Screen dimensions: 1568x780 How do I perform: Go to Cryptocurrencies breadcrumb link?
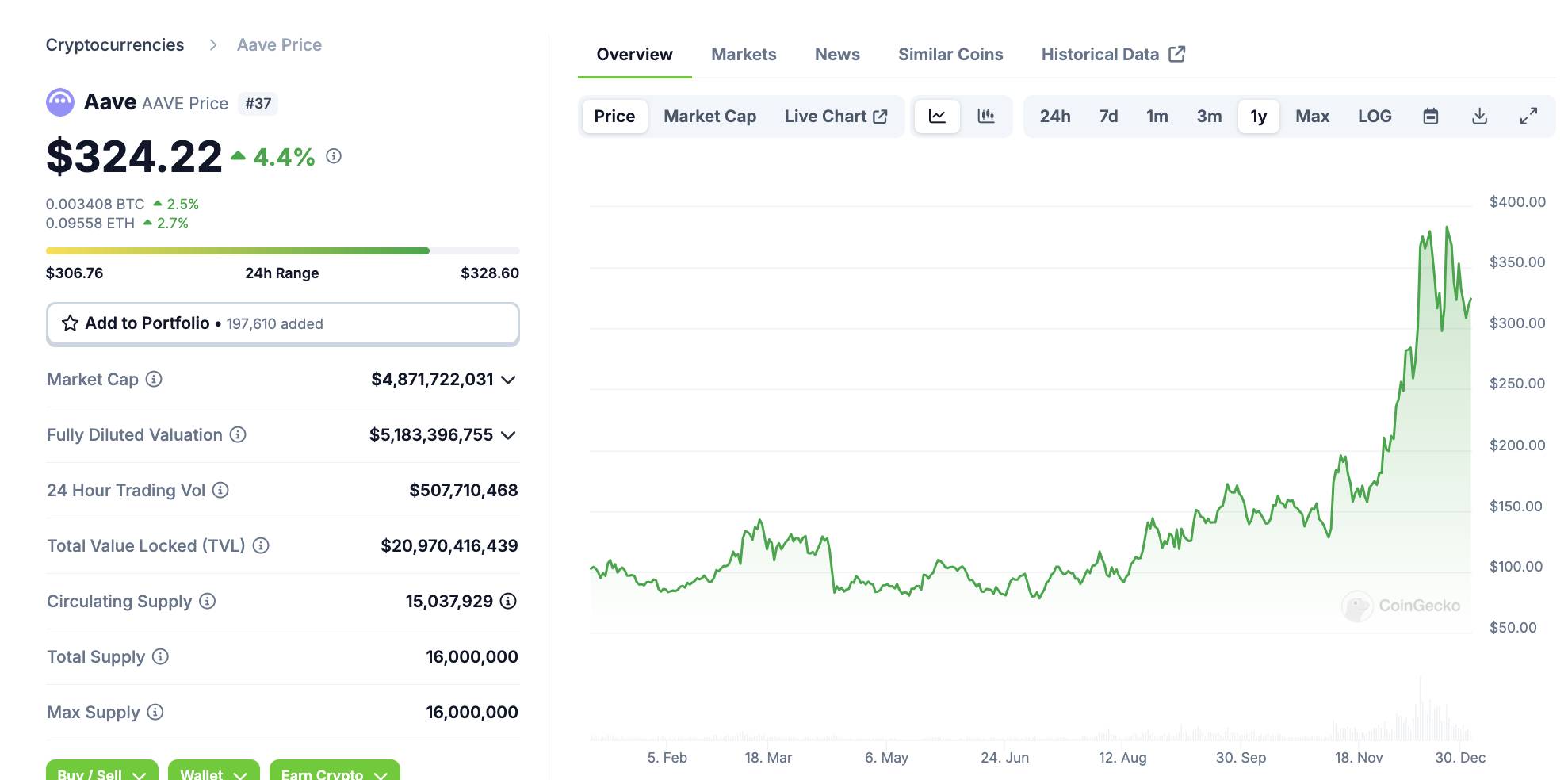click(x=115, y=45)
